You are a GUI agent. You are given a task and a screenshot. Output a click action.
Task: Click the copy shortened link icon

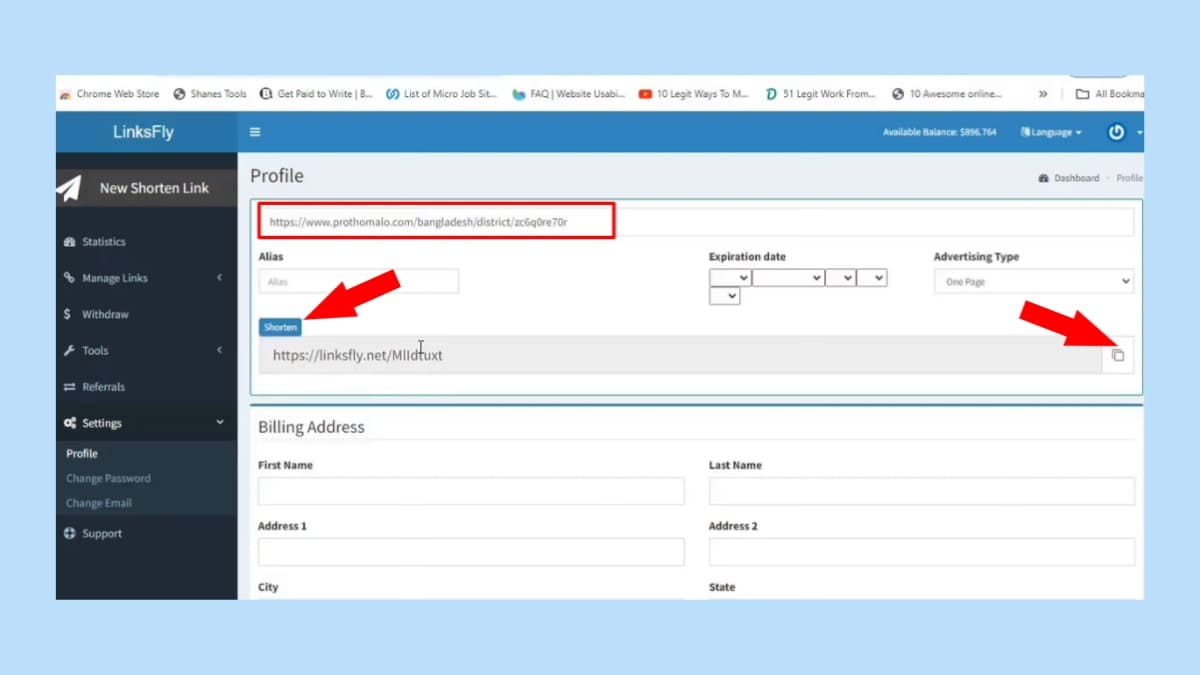(x=1118, y=356)
